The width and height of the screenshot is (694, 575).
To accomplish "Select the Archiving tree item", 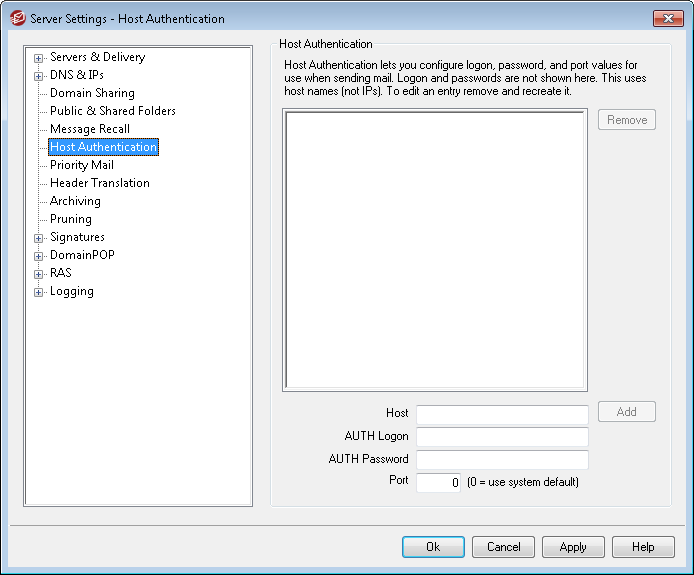I will coord(75,201).
